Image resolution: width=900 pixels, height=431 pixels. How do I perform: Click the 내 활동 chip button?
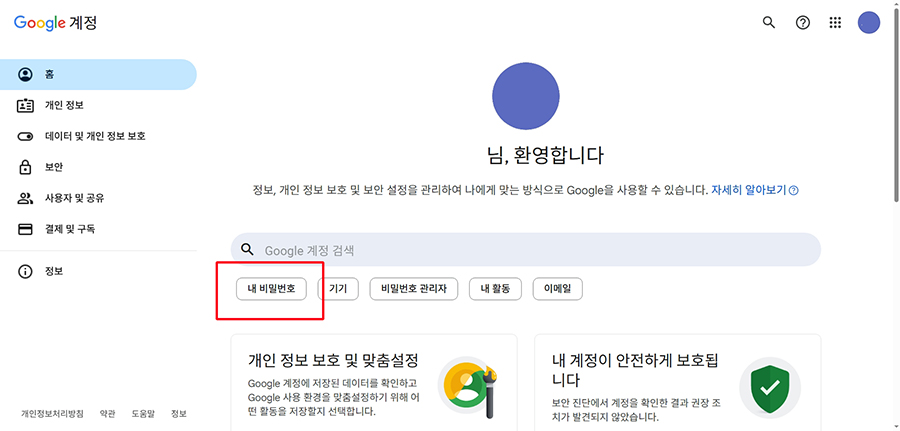tap(495, 289)
